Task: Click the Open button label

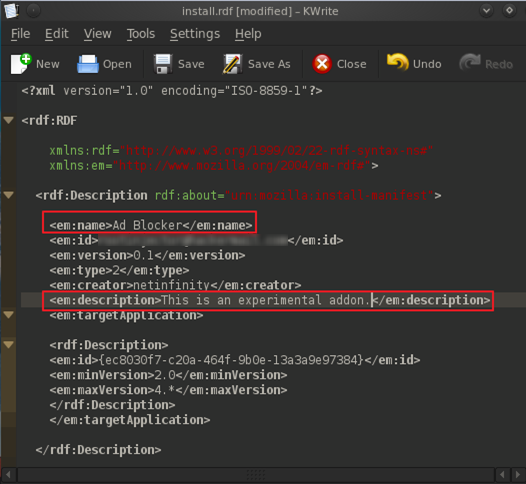Action: (117, 64)
